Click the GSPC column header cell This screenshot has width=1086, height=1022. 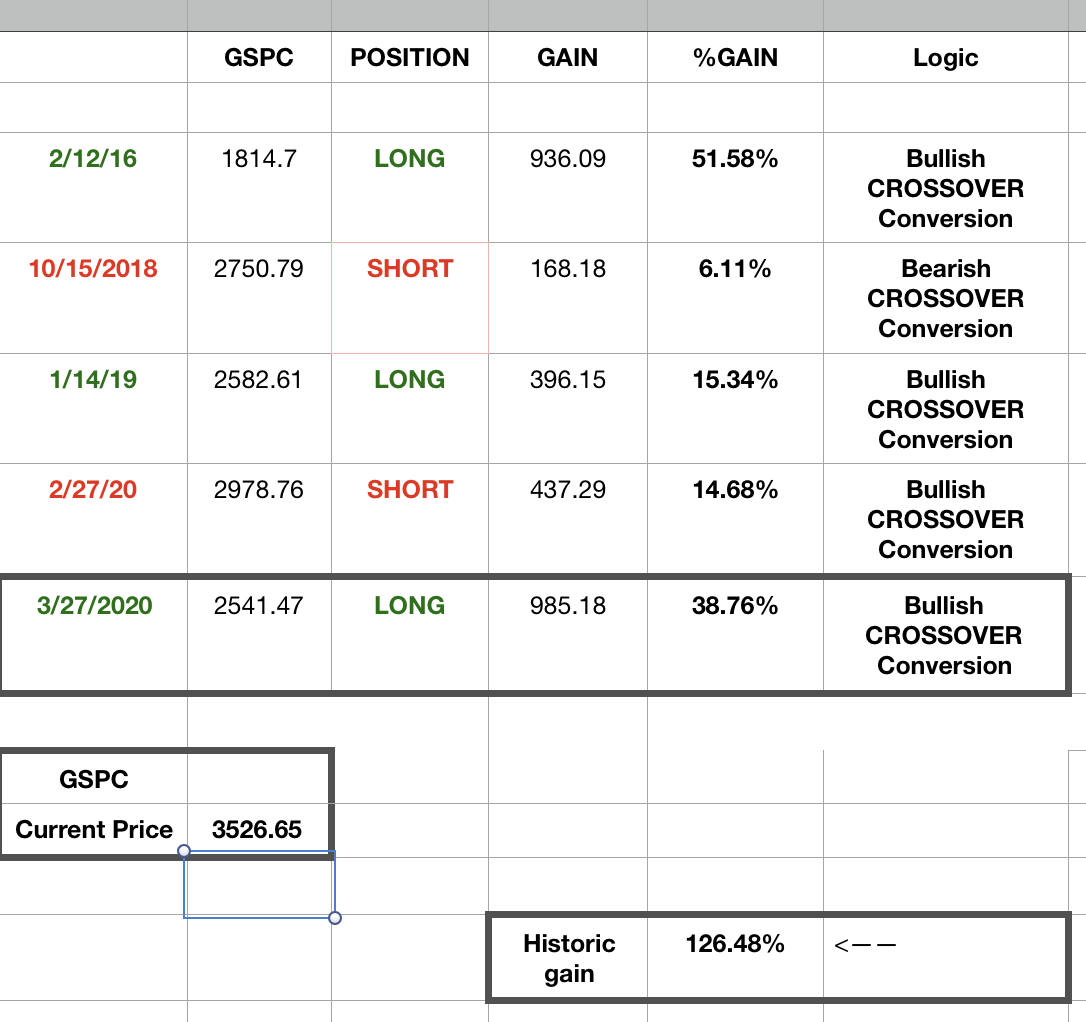259,58
